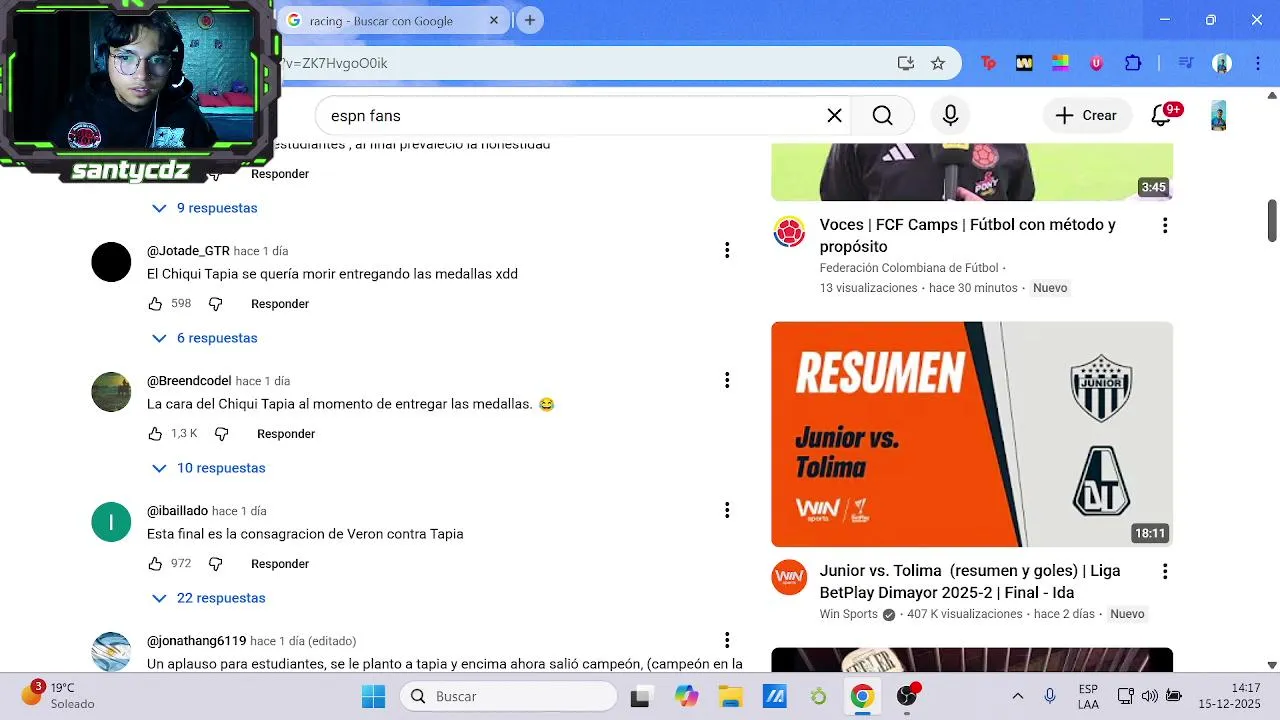The width and height of the screenshot is (1280, 720).
Task: Open 'Voces | FCF Camps' video title
Action: (967, 236)
